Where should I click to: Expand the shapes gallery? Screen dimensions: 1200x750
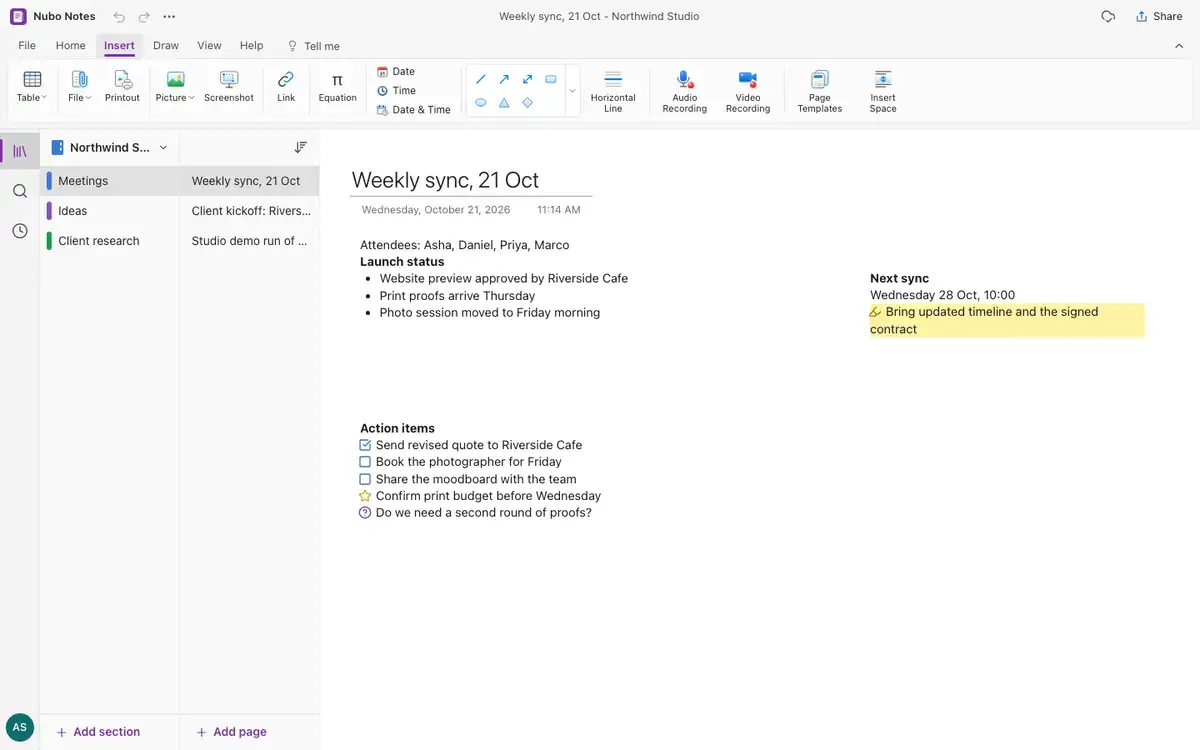pos(572,91)
